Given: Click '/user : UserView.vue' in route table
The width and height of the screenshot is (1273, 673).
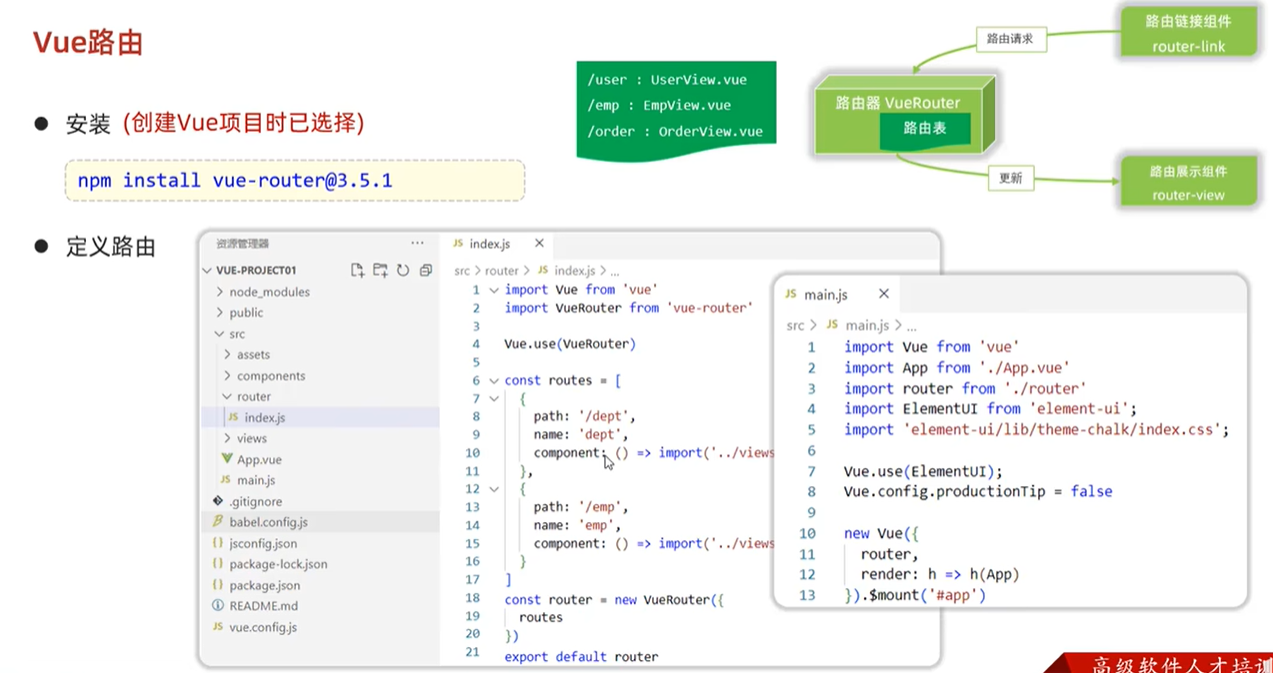Looking at the screenshot, I should [667, 79].
